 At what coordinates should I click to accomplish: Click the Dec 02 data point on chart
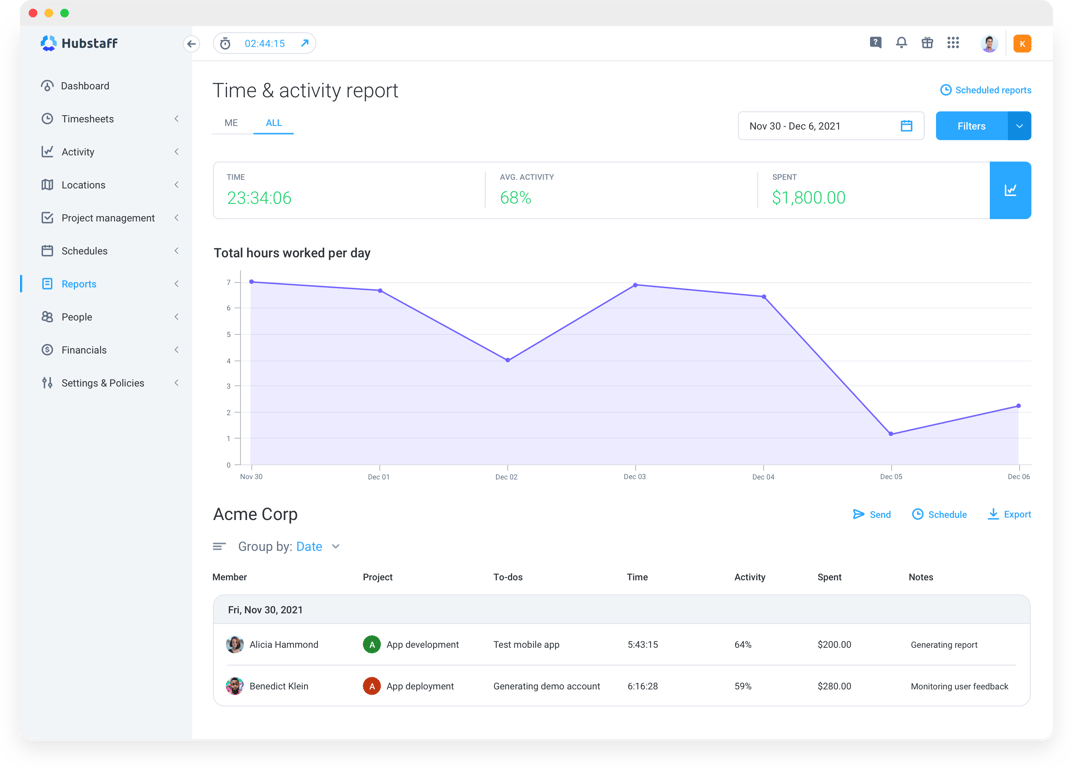508,360
